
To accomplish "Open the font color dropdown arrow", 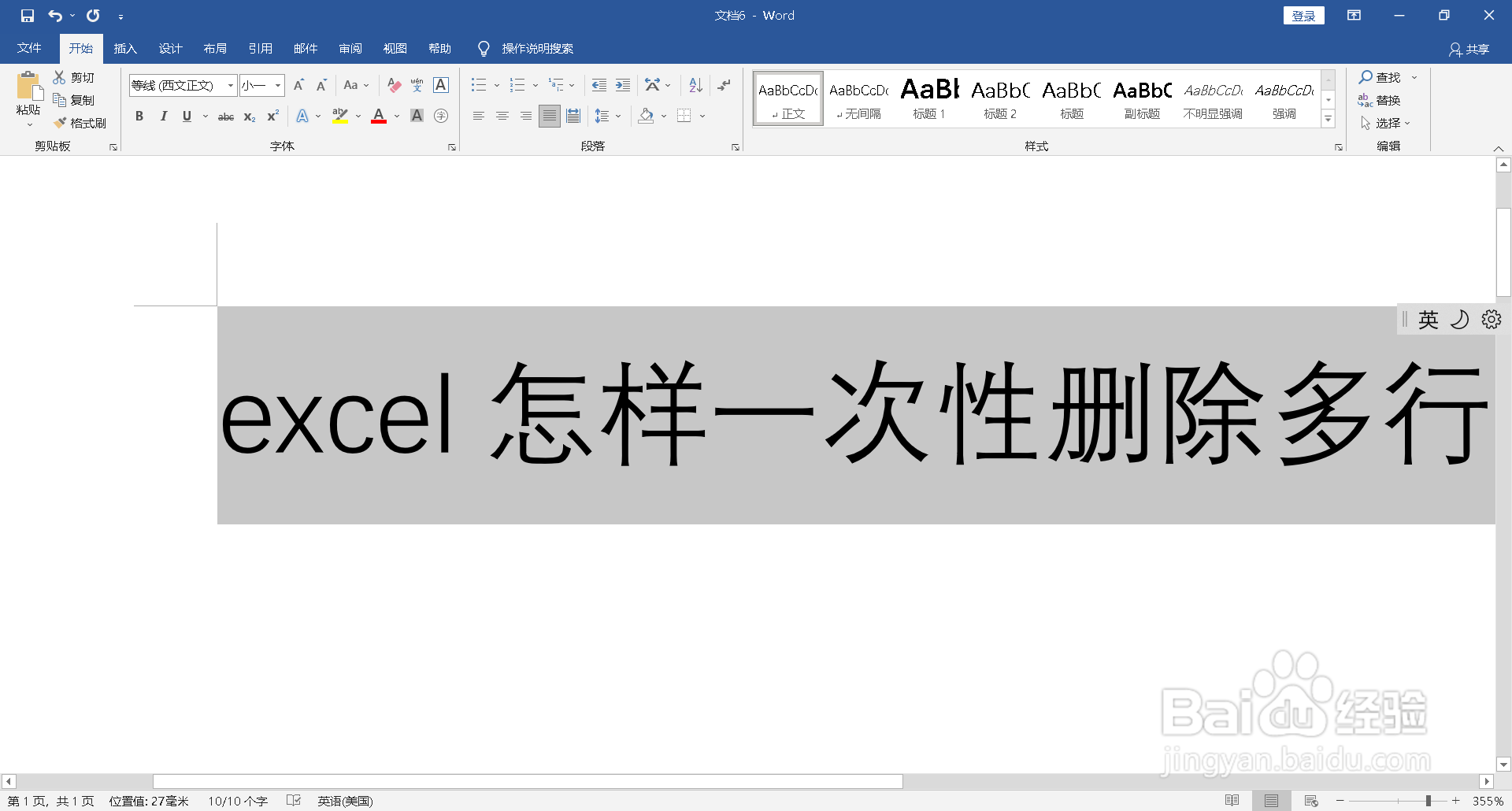I will tap(396, 116).
